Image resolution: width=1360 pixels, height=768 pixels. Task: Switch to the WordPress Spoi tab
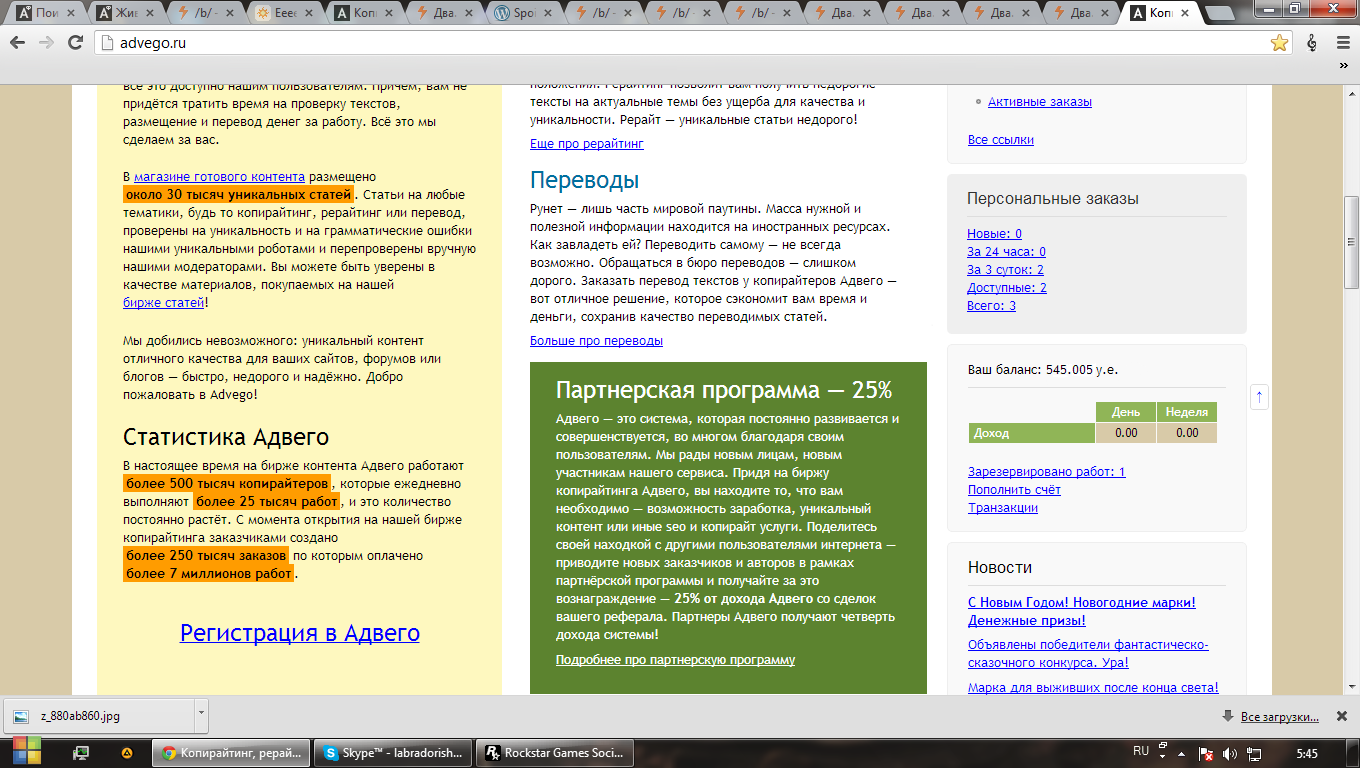523,13
